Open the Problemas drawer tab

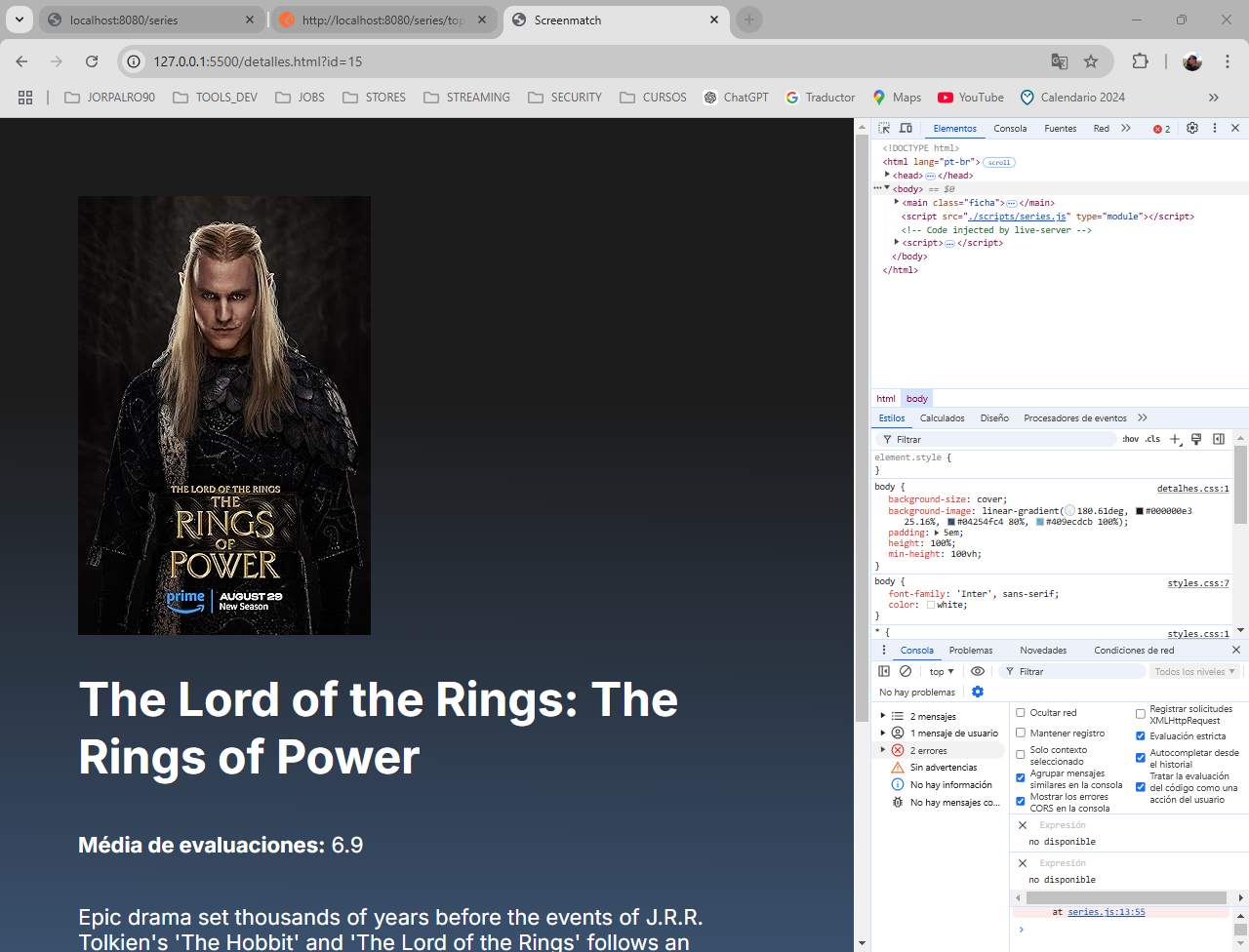coord(971,650)
